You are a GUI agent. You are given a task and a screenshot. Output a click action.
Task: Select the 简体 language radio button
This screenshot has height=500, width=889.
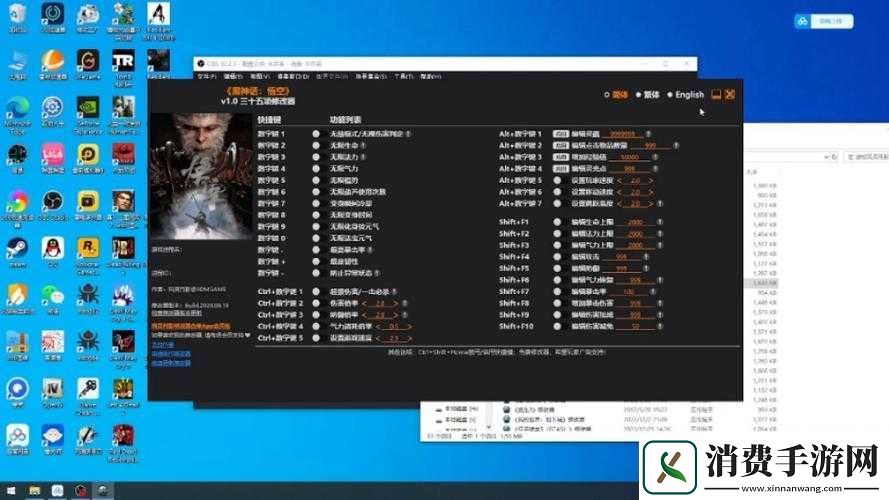607,95
